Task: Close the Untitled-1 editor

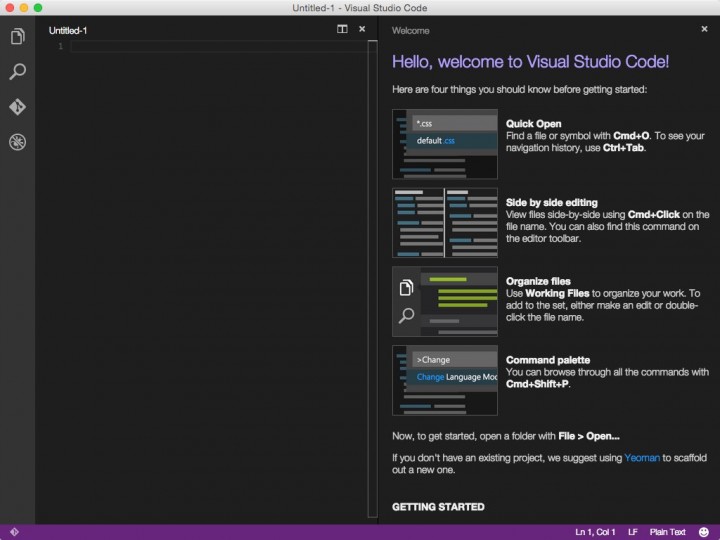Action: click(362, 29)
